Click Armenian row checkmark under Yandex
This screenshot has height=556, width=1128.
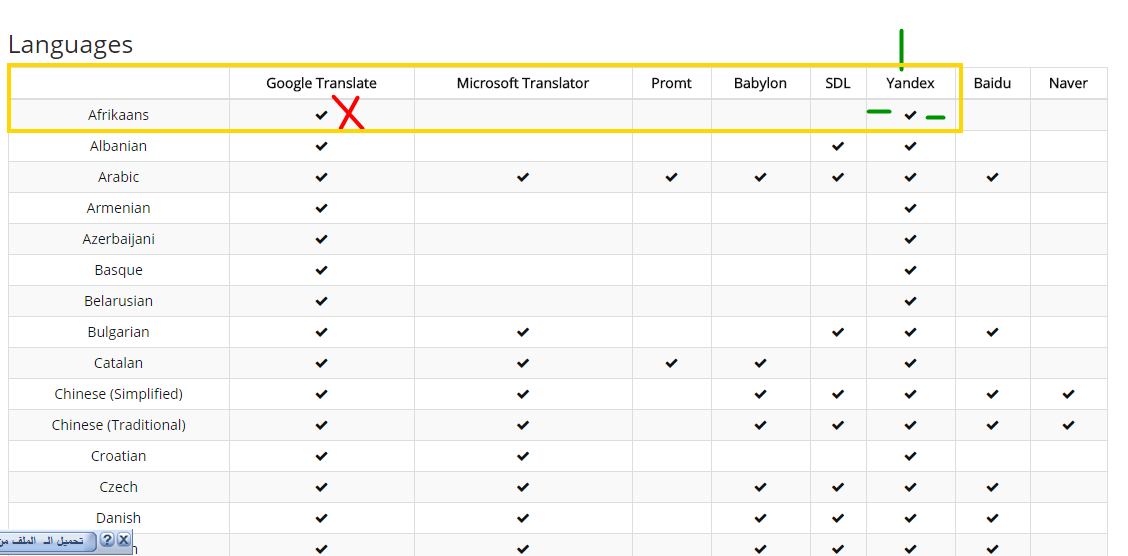click(x=911, y=208)
